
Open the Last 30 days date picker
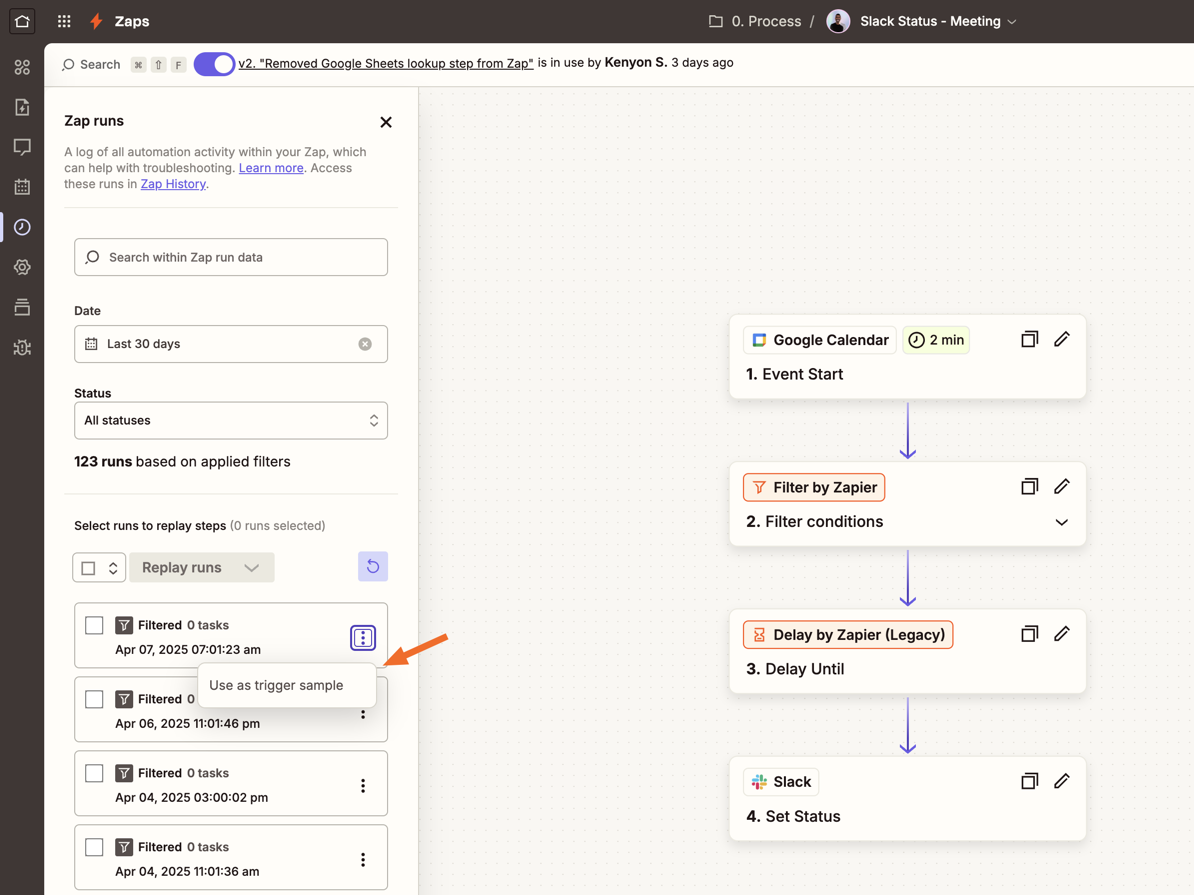(231, 344)
